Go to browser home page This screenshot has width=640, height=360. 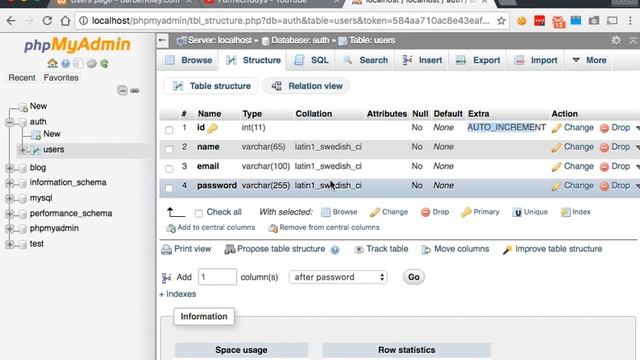65,20
